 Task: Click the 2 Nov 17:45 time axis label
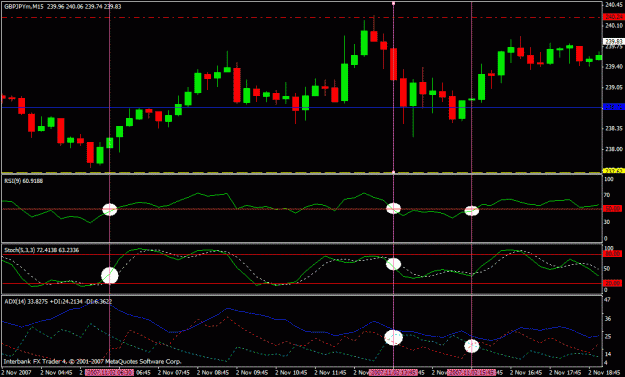[566, 373]
